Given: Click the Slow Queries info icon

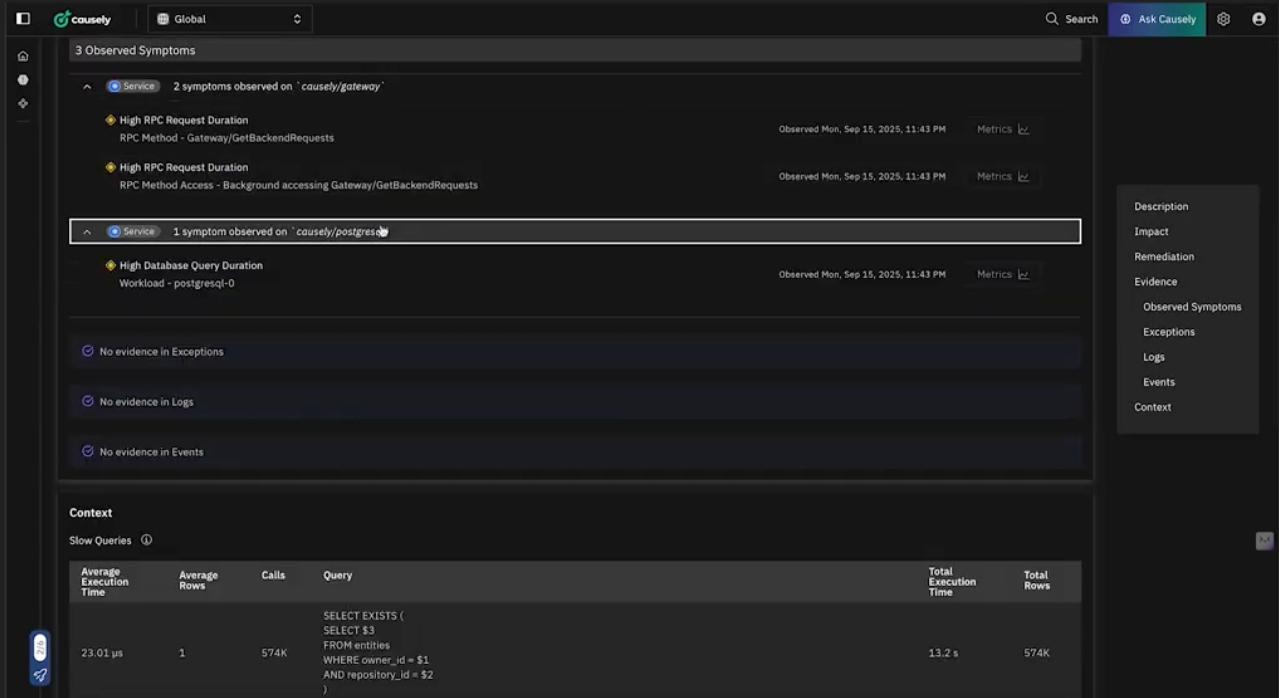Looking at the screenshot, I should pyautogui.click(x=146, y=540).
